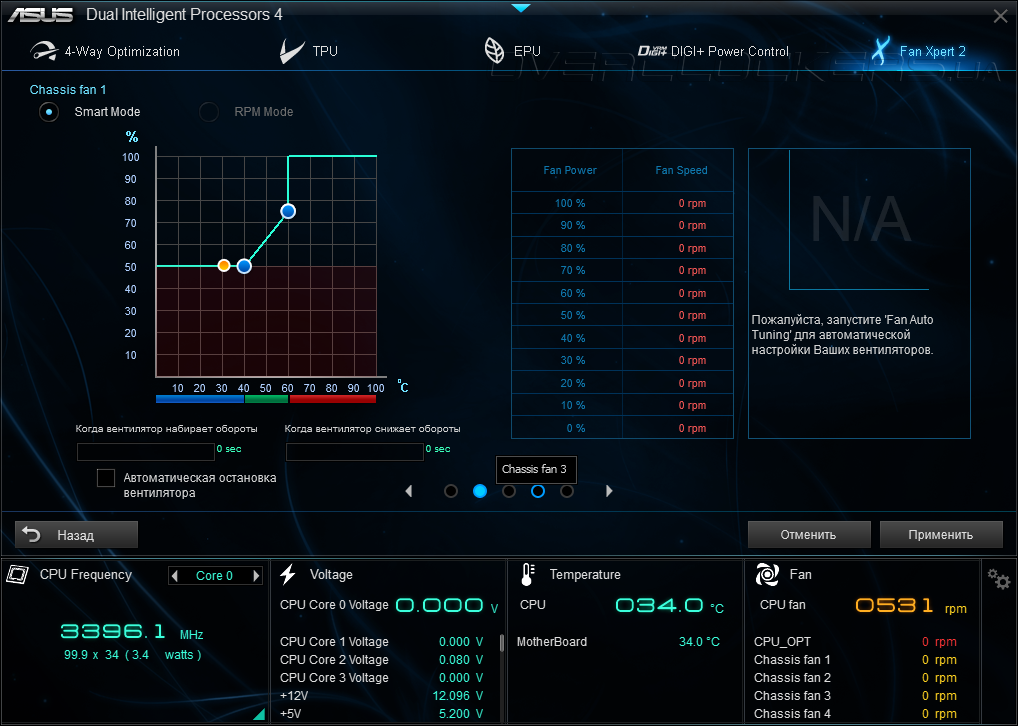Click the fan spin-up time field
Viewport: 1018px width, 726px height.
click(145, 451)
